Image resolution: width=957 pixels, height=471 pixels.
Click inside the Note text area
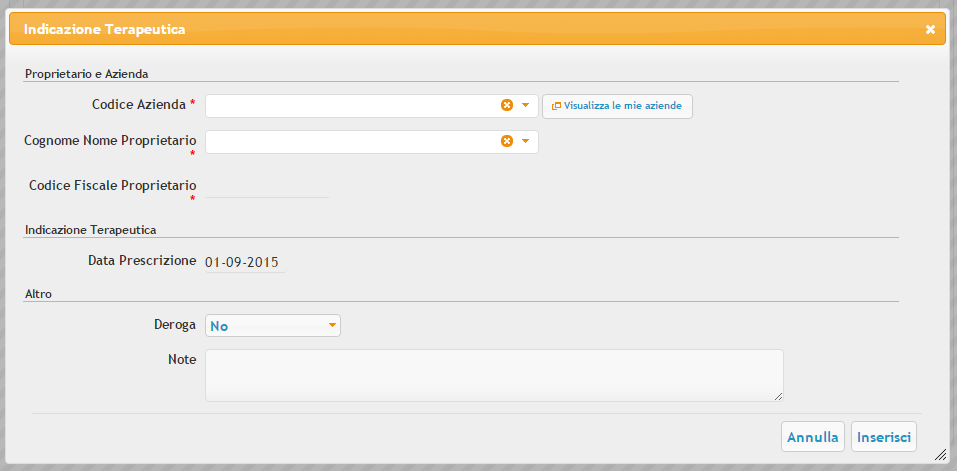[x=494, y=375]
